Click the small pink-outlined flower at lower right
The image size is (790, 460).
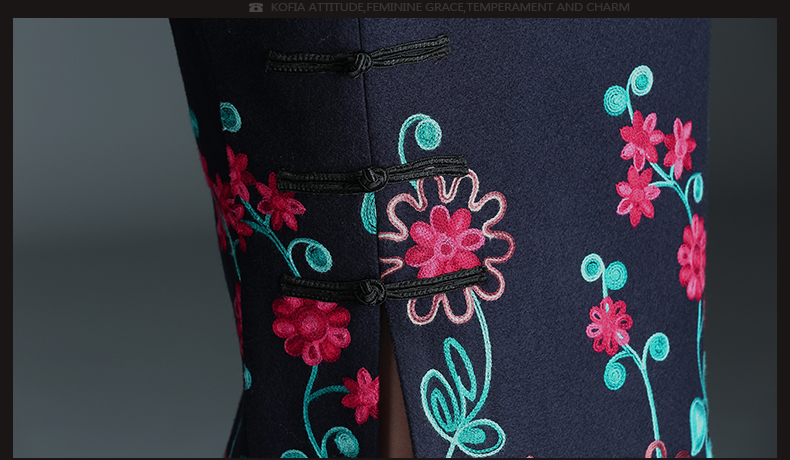[609, 325]
